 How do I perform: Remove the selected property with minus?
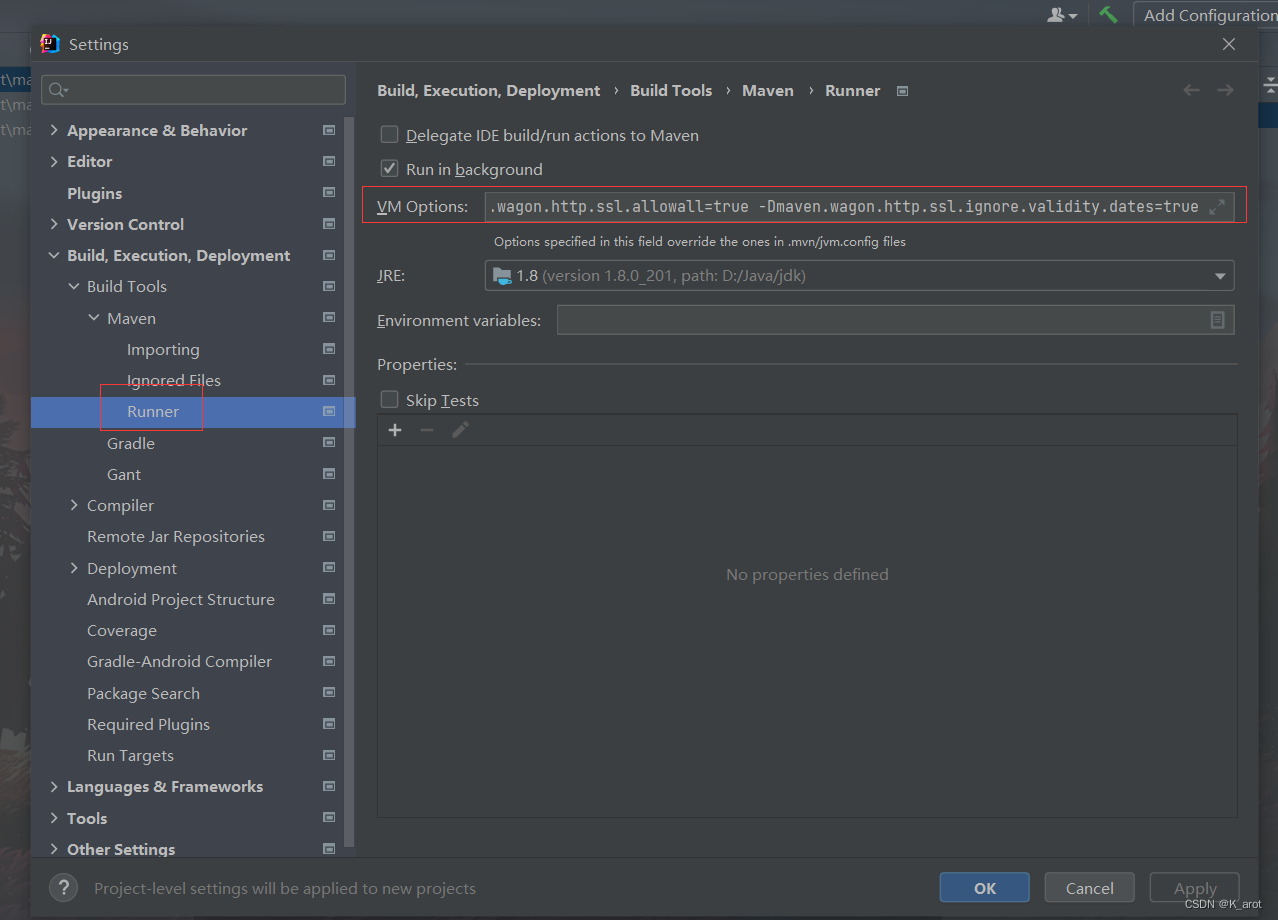point(427,430)
